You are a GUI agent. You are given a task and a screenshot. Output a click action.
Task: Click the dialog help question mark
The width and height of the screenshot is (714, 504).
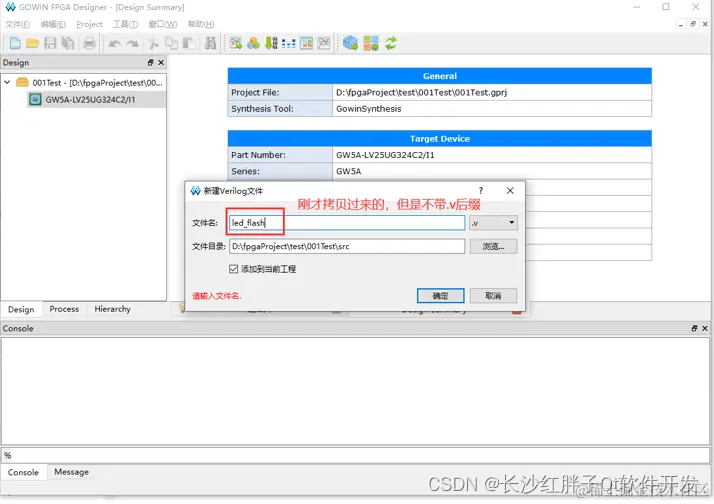click(480, 191)
